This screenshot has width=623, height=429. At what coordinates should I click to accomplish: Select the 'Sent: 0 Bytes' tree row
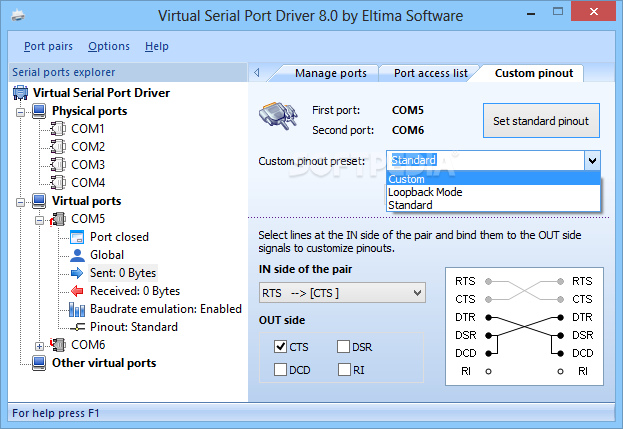(x=123, y=273)
